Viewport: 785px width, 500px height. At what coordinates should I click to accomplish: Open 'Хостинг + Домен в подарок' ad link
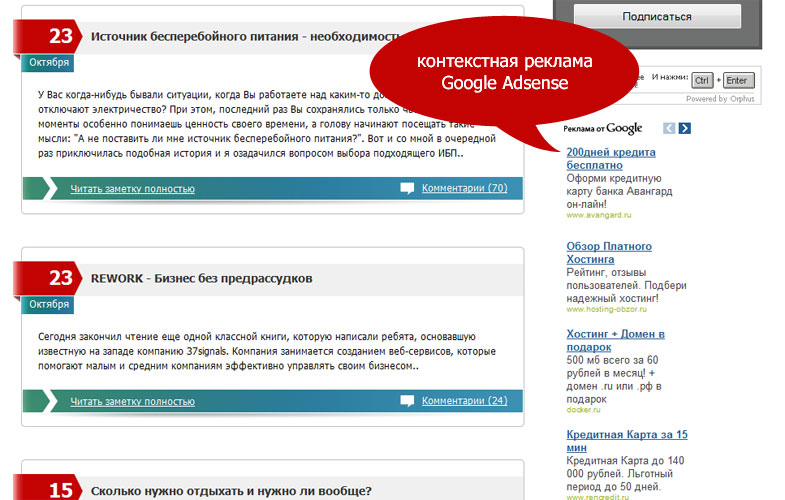pos(615,340)
